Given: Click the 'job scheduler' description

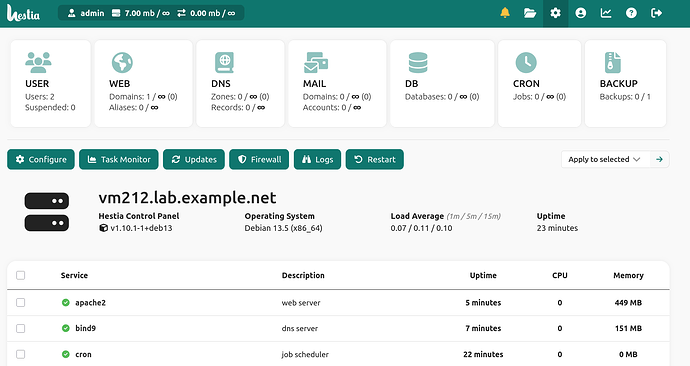Looking at the screenshot, I should coord(305,354).
